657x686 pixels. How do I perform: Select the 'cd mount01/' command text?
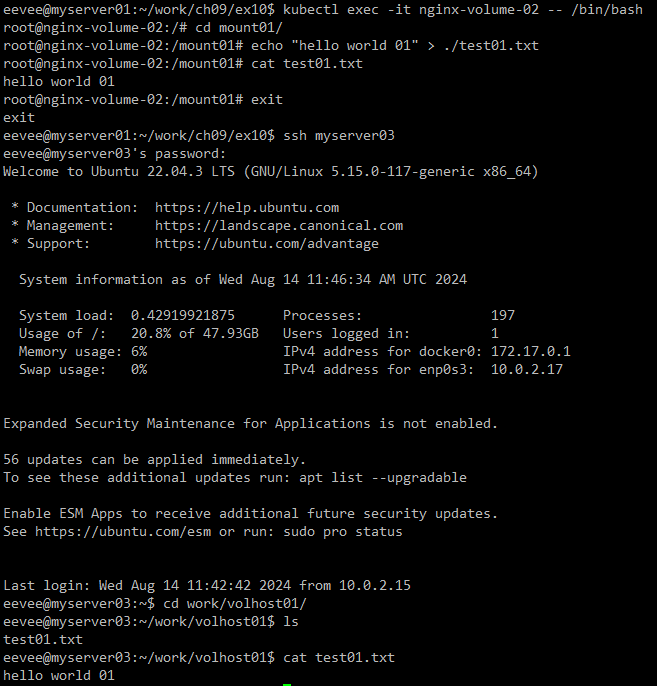tap(239, 28)
